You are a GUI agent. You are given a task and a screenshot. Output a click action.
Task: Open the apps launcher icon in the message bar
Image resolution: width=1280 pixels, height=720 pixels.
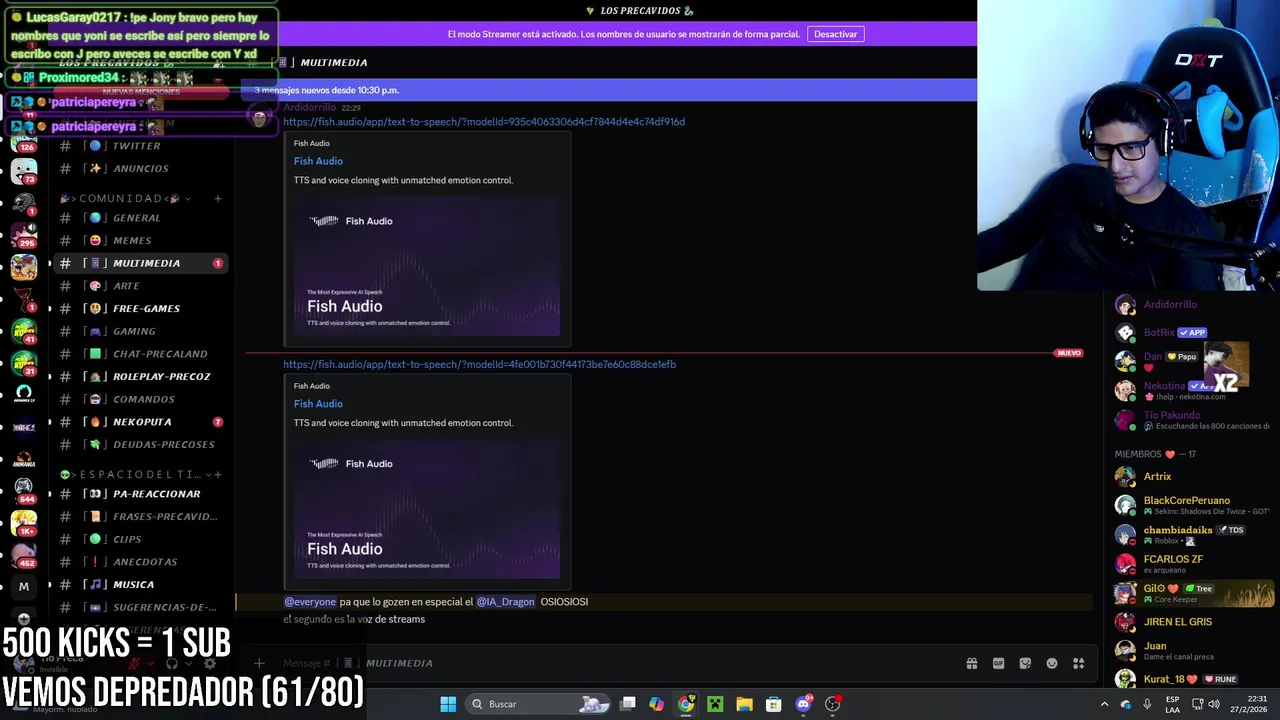[x=1079, y=663]
